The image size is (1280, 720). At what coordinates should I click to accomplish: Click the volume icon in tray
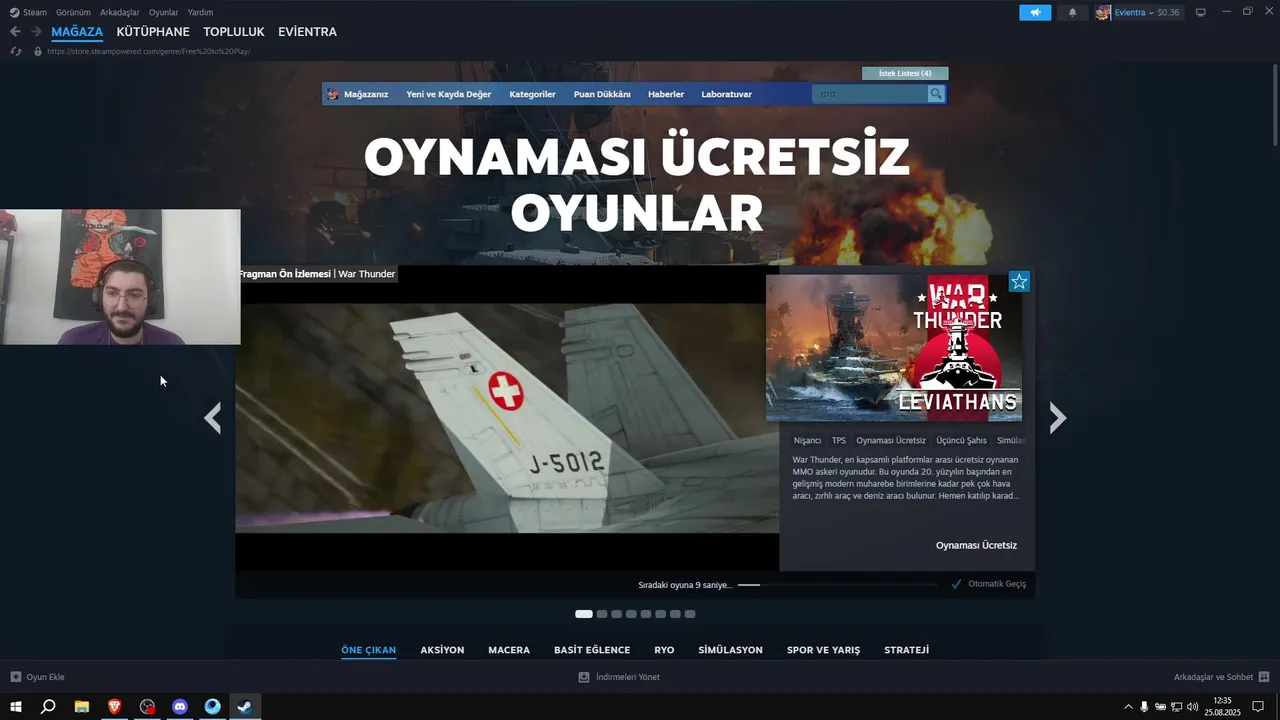click(1192, 707)
